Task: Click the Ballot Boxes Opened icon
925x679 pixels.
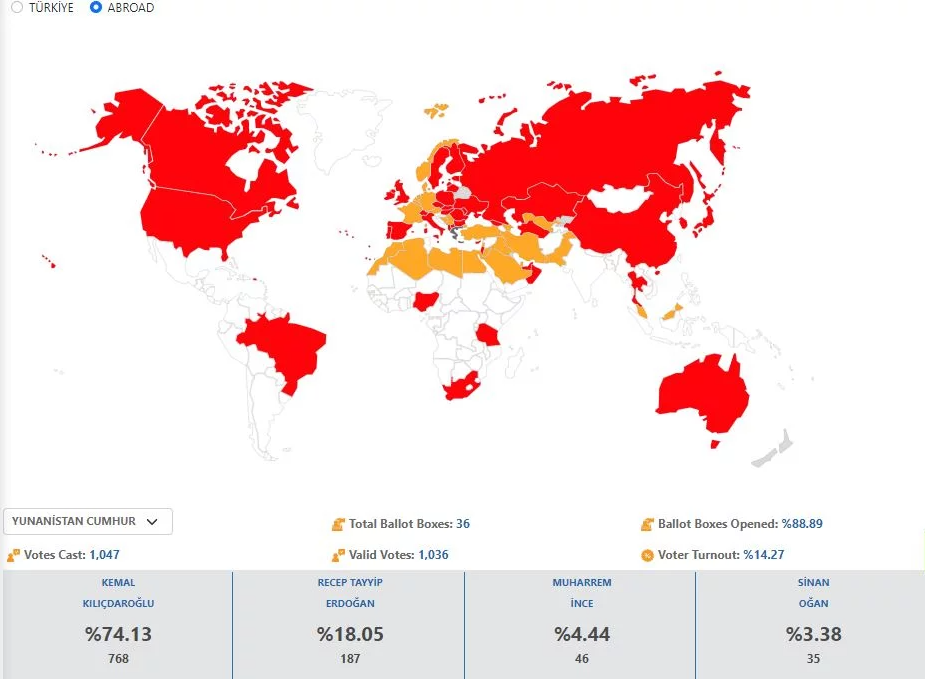Action: (648, 524)
